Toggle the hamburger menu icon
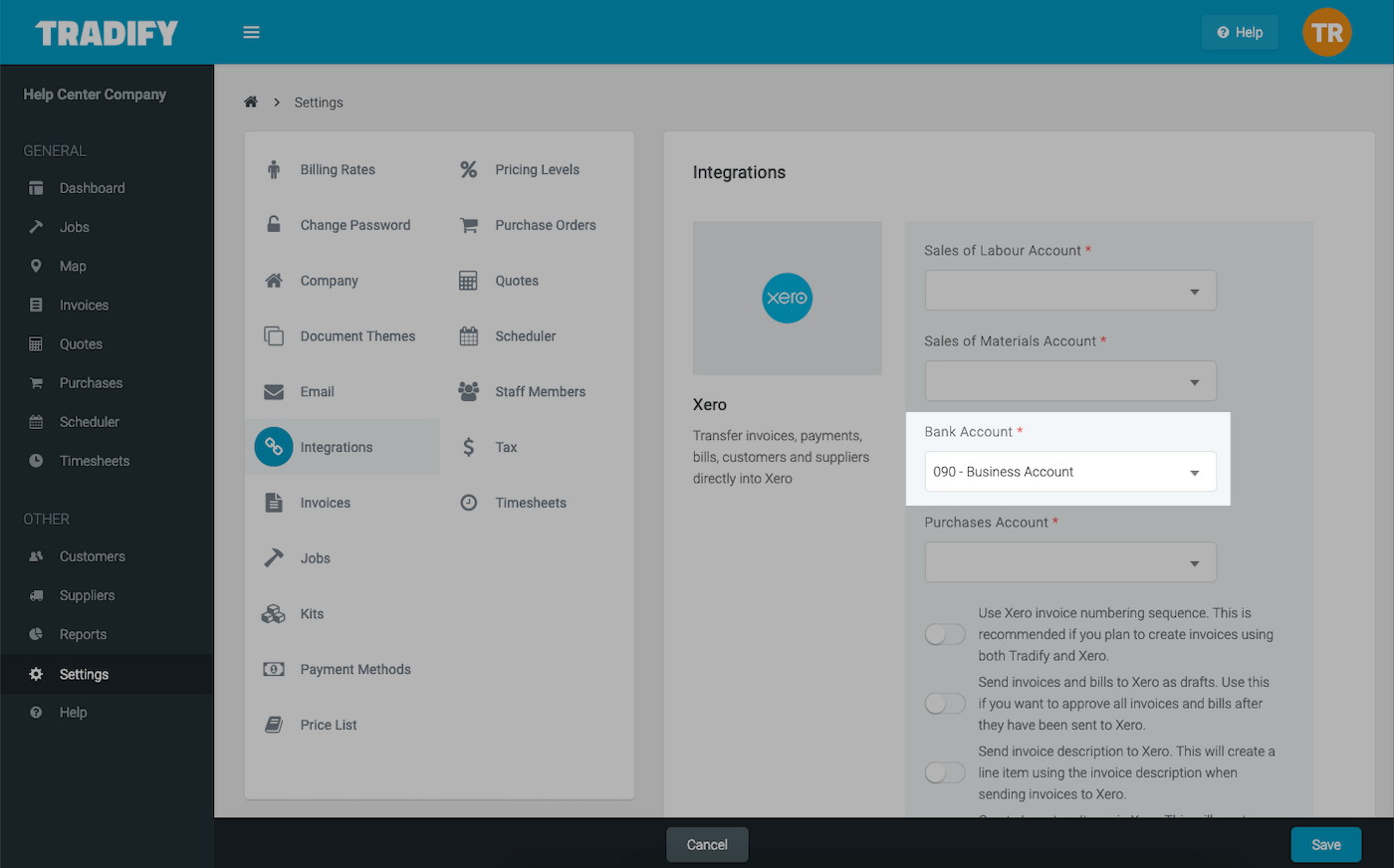This screenshot has height=868, width=1394. coord(252,33)
